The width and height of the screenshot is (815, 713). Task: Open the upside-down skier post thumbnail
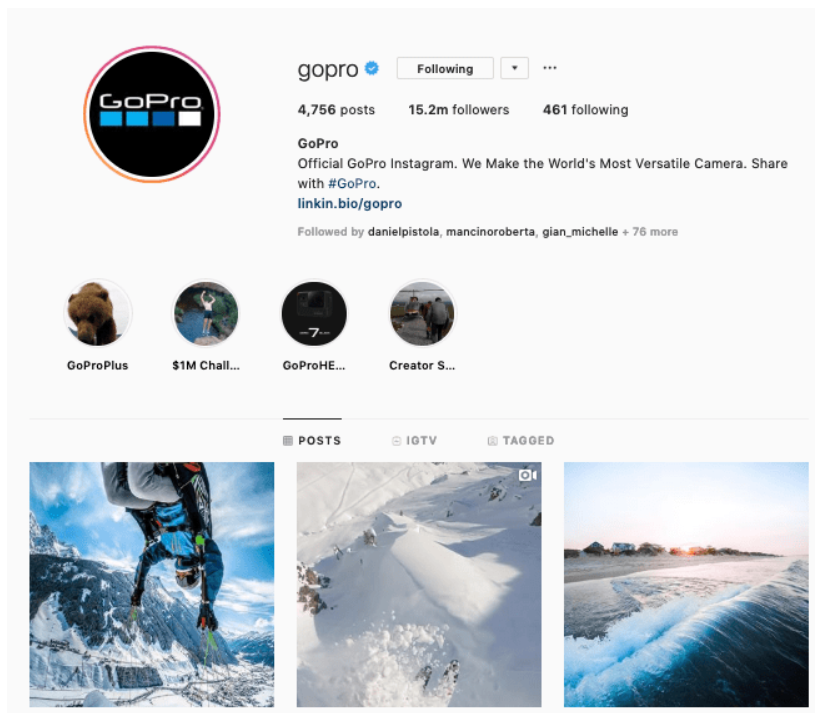[x=152, y=584]
